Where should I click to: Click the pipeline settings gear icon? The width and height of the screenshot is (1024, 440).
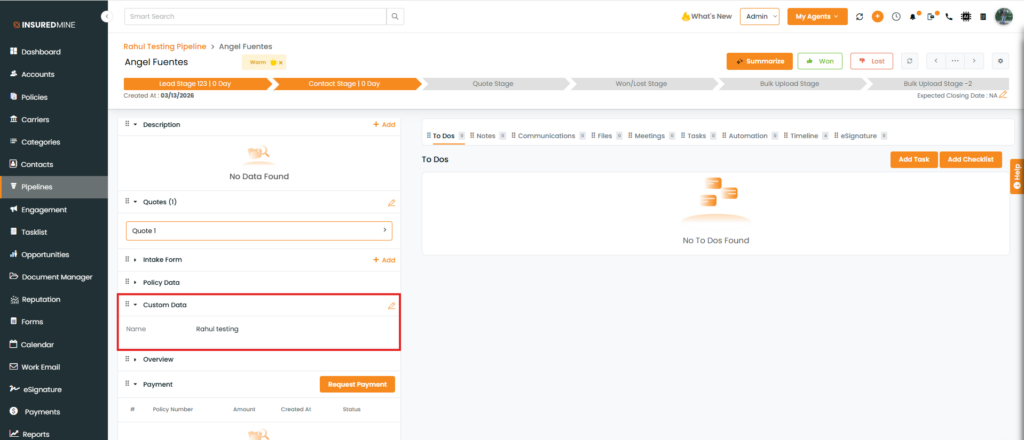point(1000,61)
